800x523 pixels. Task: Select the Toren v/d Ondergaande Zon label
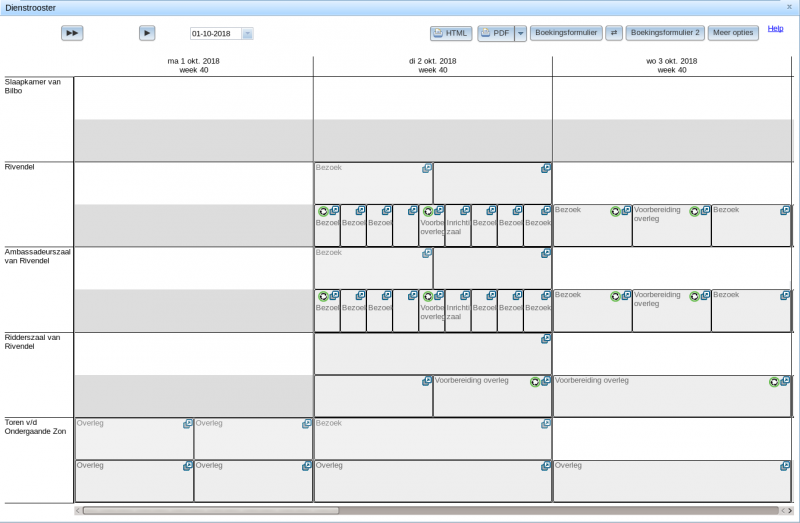pyautogui.click(x=35, y=427)
